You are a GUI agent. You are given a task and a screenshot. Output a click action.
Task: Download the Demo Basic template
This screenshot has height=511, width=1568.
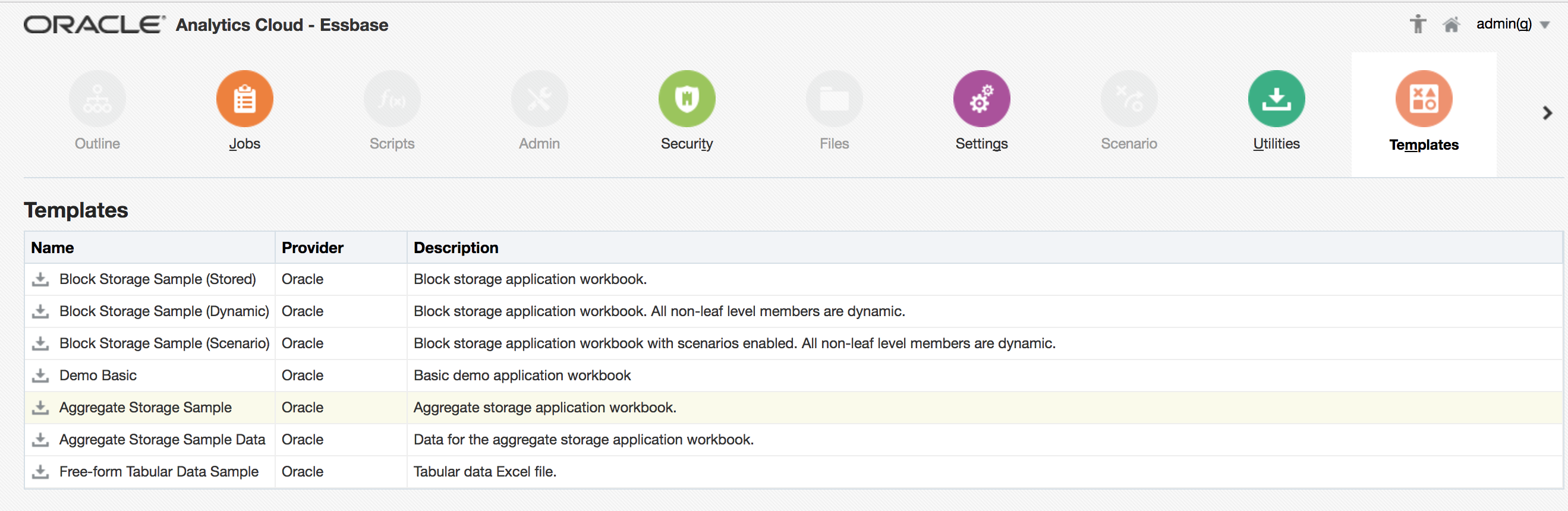coord(41,376)
